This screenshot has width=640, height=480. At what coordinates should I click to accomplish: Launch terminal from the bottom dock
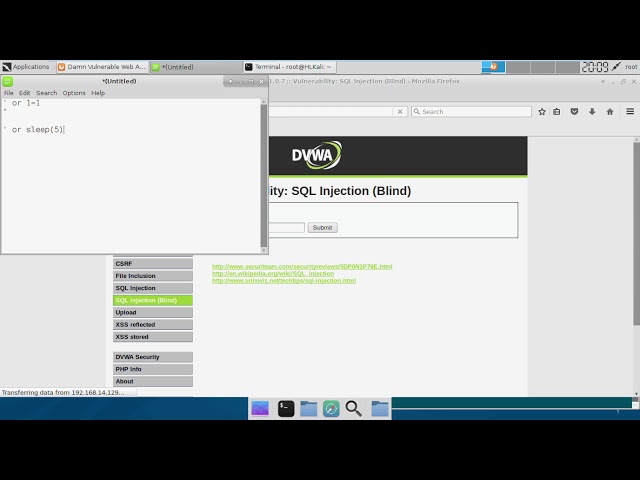click(x=286, y=409)
